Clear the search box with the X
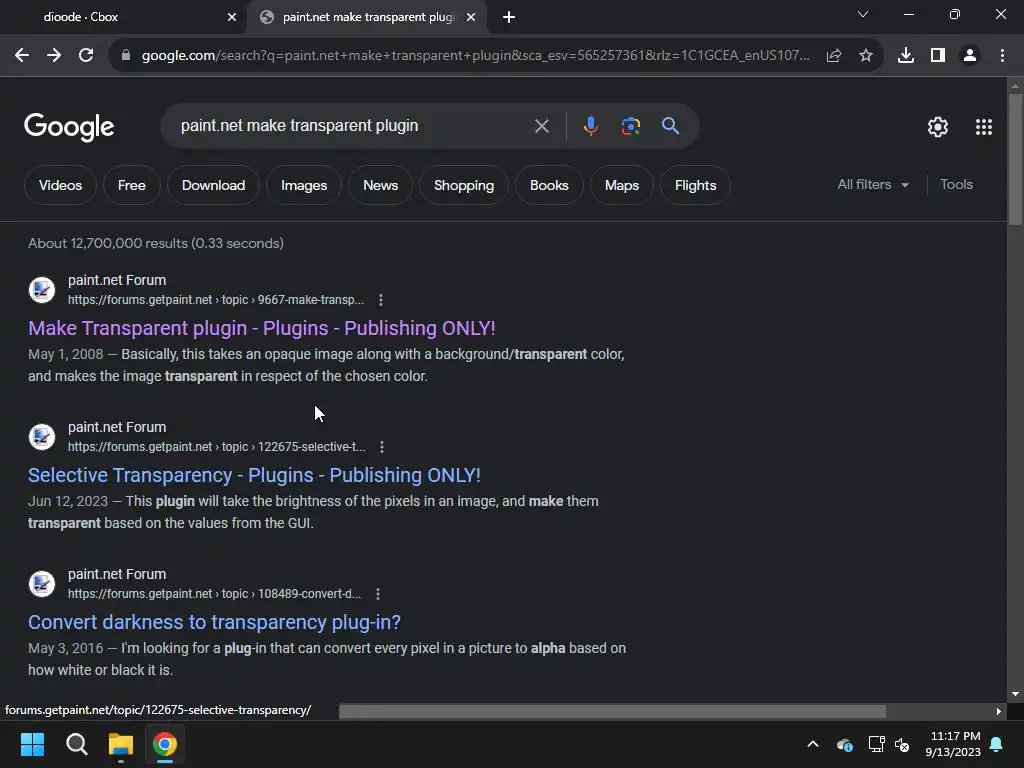This screenshot has width=1024, height=768. pos(542,126)
